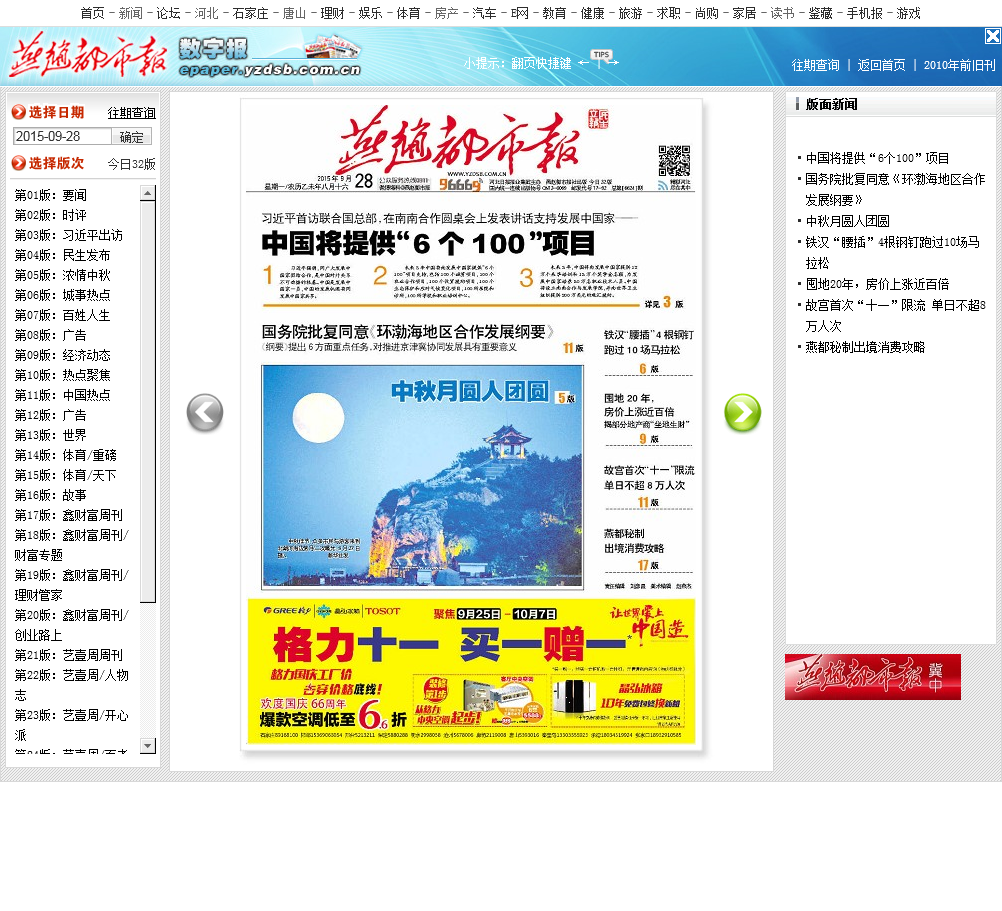
Task: Click the Yanzhao Dushibao red logo in the header
Action: [88, 56]
